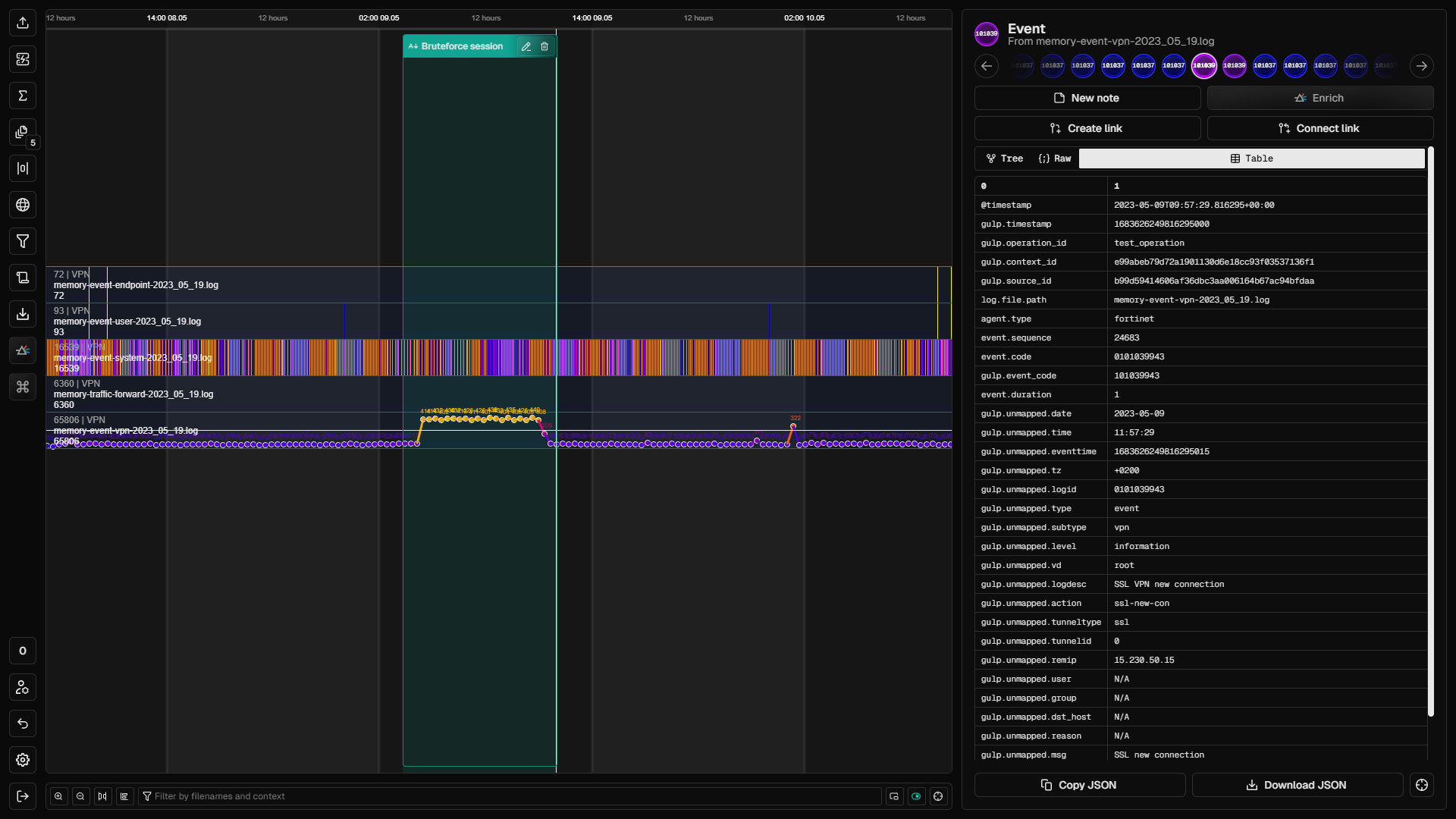Delete the Bruteforce session via trash icon
This screenshot has width=1456, height=819.
pyautogui.click(x=544, y=46)
